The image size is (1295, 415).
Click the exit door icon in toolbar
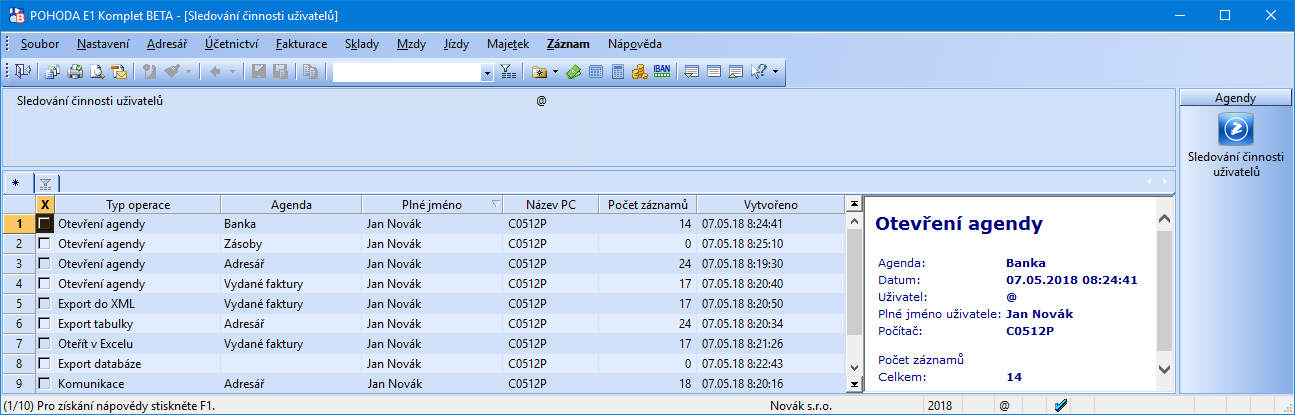click(23, 72)
